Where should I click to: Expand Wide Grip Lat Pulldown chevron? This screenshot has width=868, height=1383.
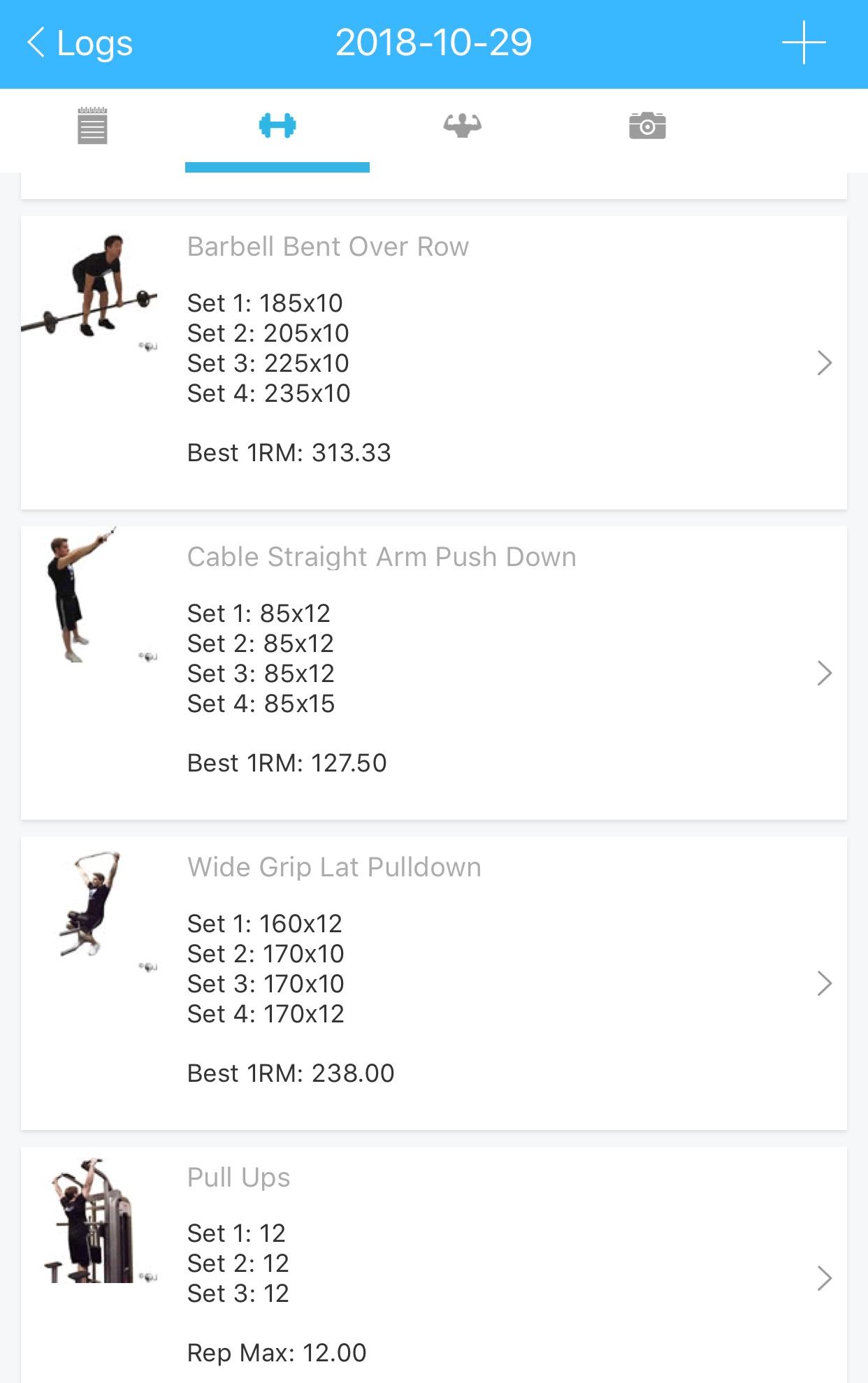point(824,983)
